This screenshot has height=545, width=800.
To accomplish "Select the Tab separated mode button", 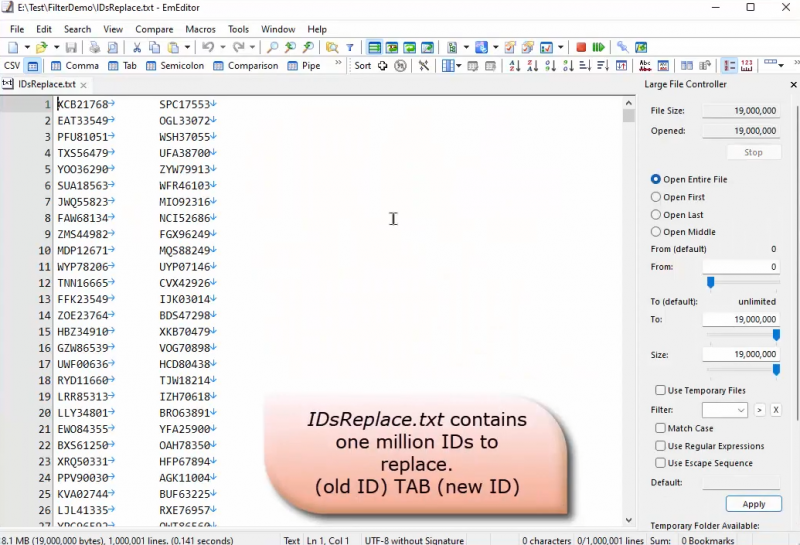I will click(x=122, y=66).
